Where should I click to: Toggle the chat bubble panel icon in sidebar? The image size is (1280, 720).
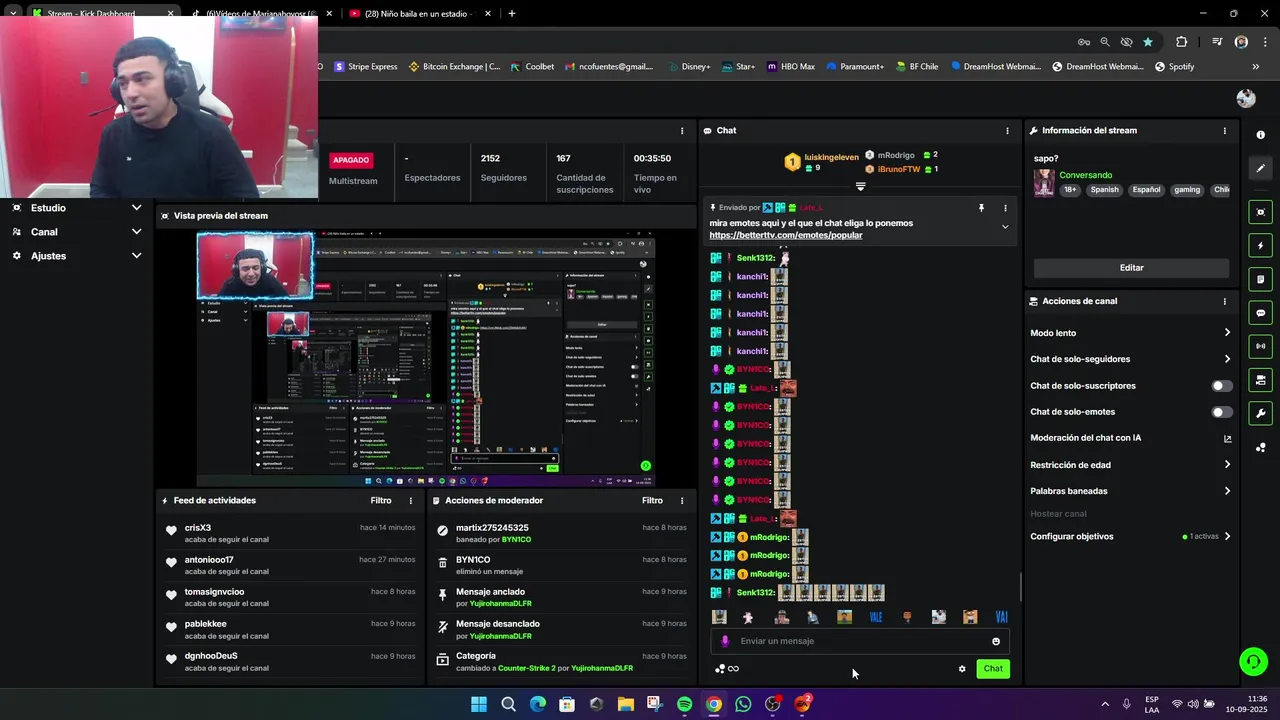[x=1260, y=313]
